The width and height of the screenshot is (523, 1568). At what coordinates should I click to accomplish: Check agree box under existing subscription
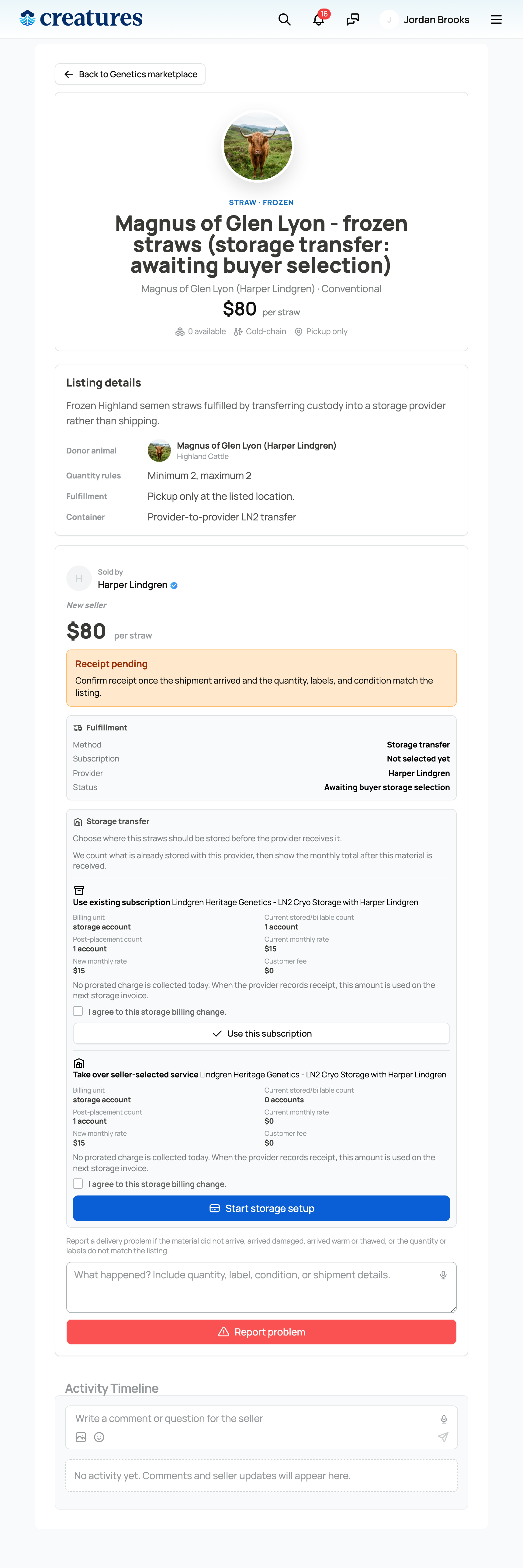pyautogui.click(x=78, y=1011)
